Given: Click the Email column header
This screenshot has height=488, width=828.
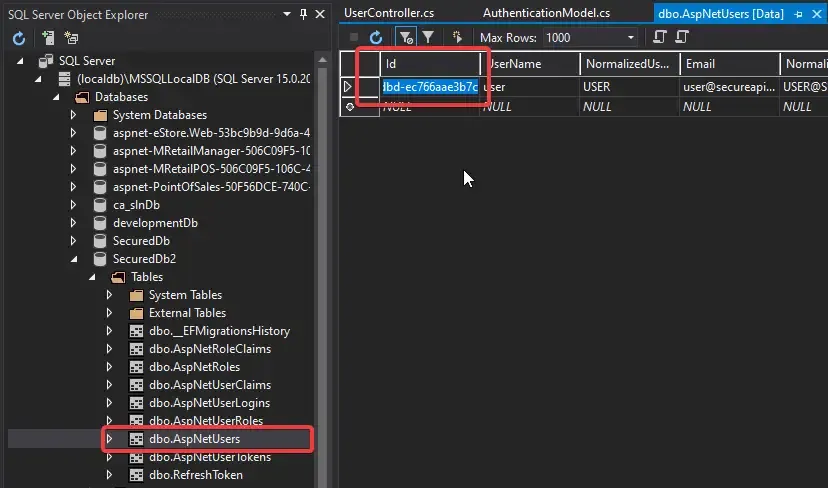Looking at the screenshot, I should pyautogui.click(x=729, y=64).
